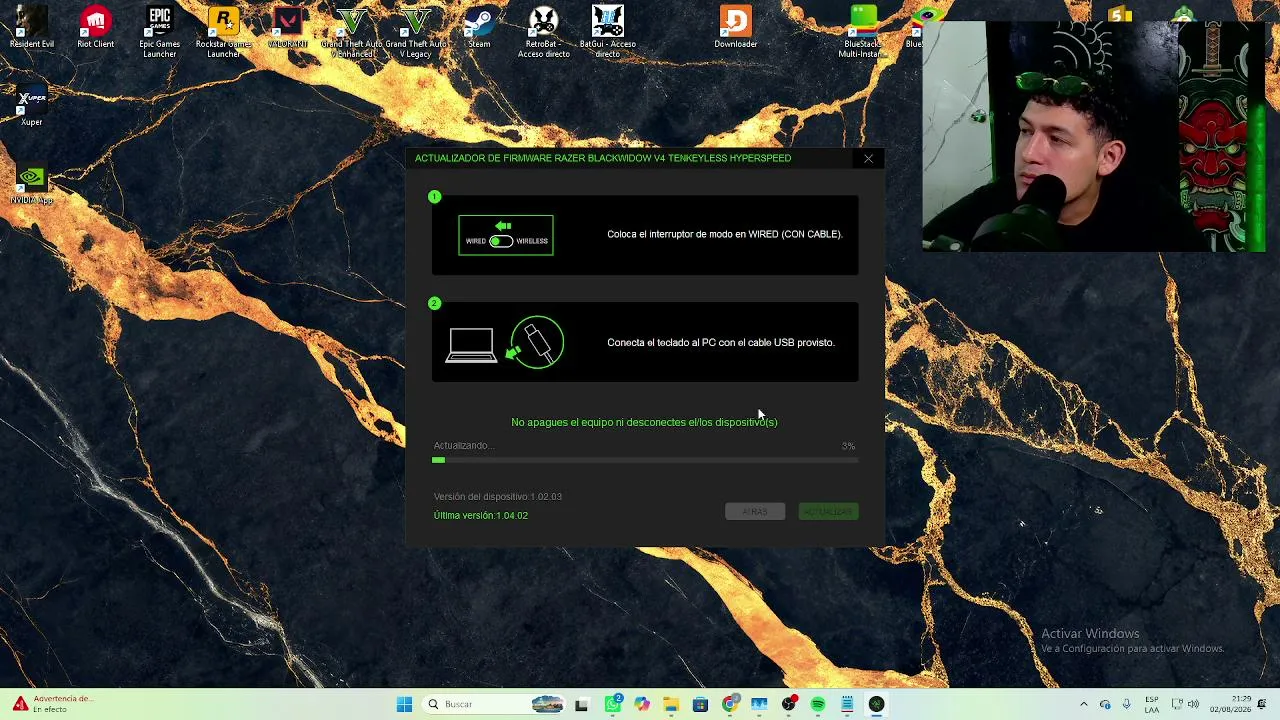Open the Photos app taskbar icon

click(x=759, y=704)
